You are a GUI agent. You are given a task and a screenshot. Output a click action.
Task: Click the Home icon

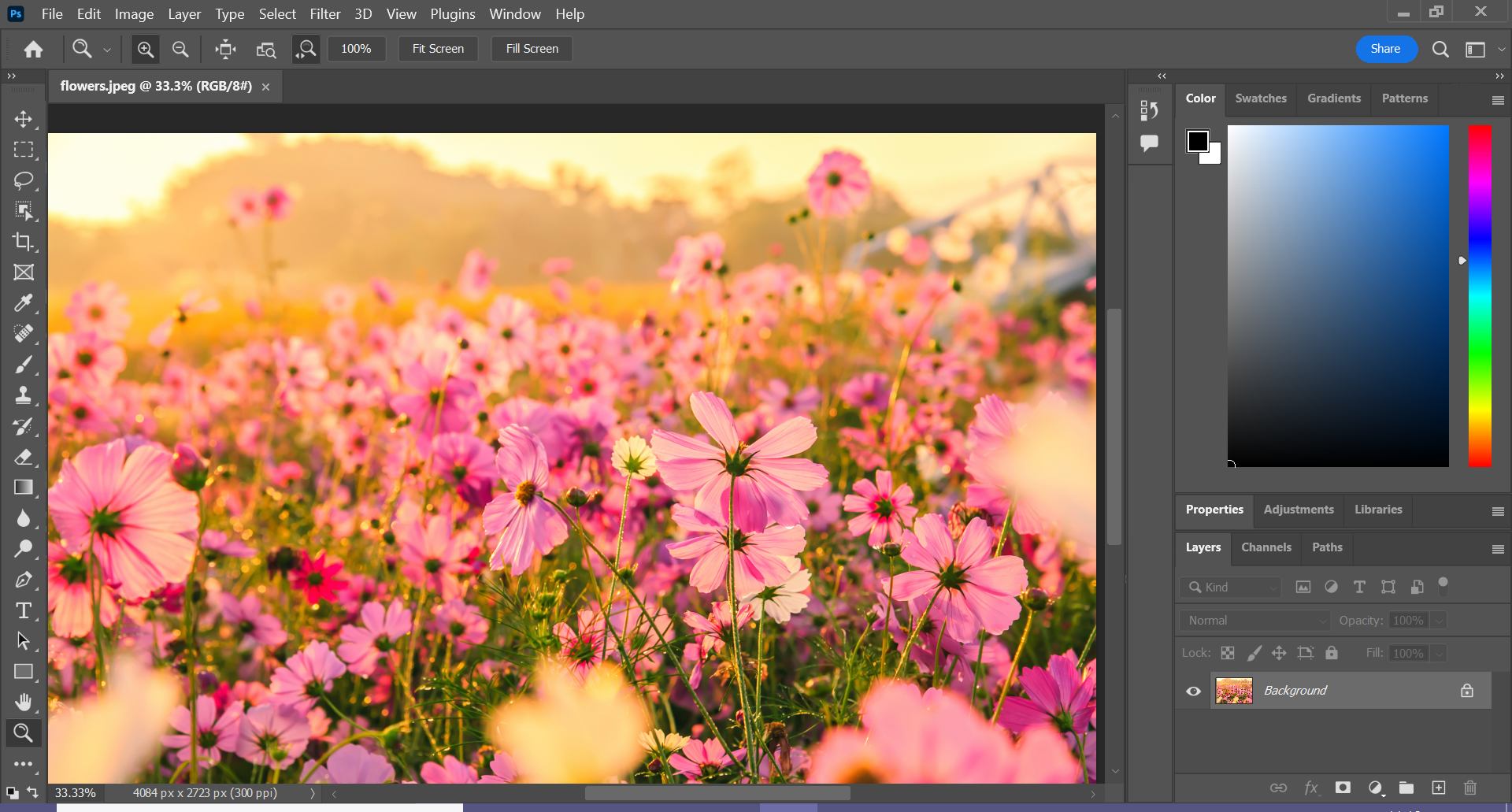33,49
